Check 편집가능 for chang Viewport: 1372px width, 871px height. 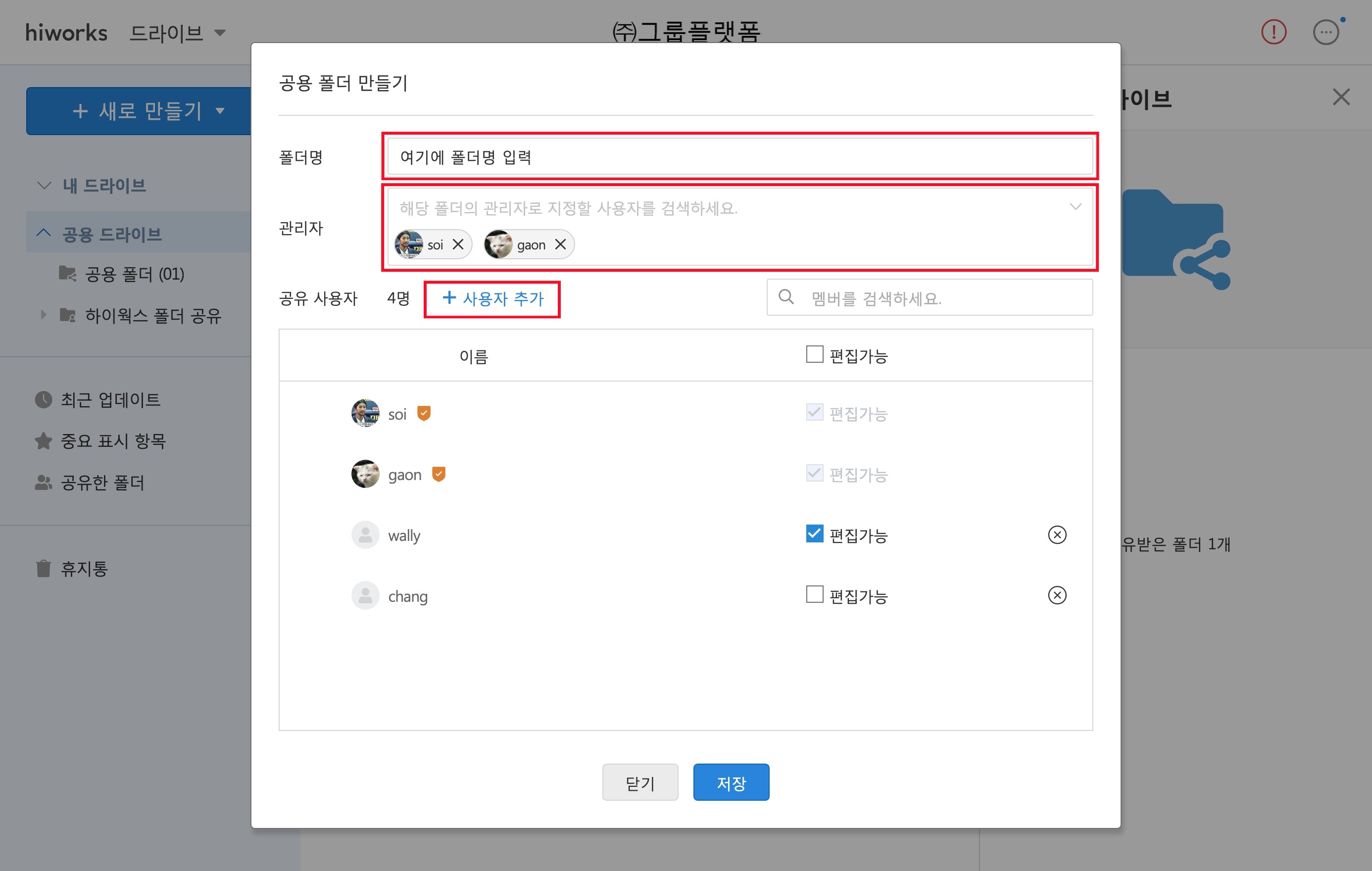click(x=814, y=595)
